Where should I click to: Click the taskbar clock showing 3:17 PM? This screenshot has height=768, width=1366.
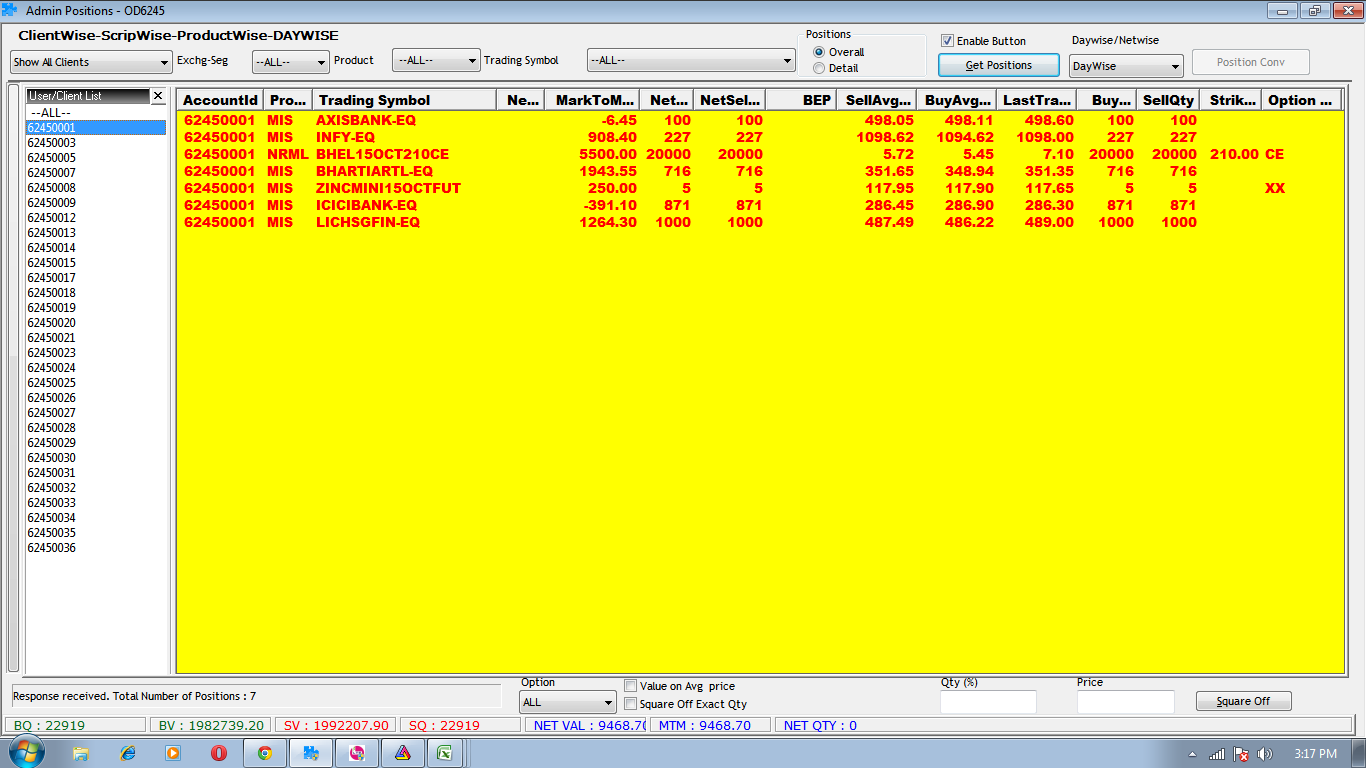[1315, 754]
